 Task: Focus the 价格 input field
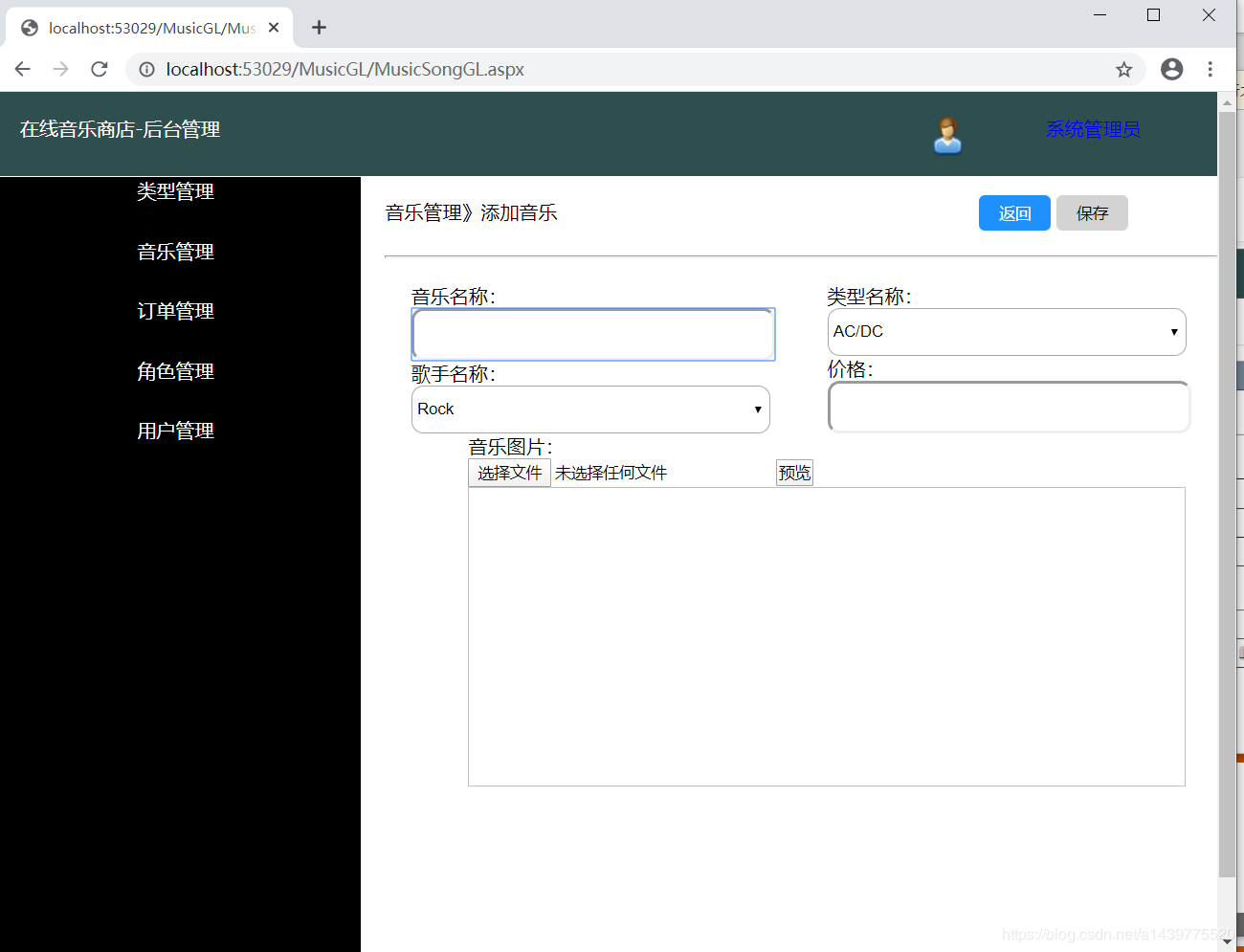[1010, 407]
